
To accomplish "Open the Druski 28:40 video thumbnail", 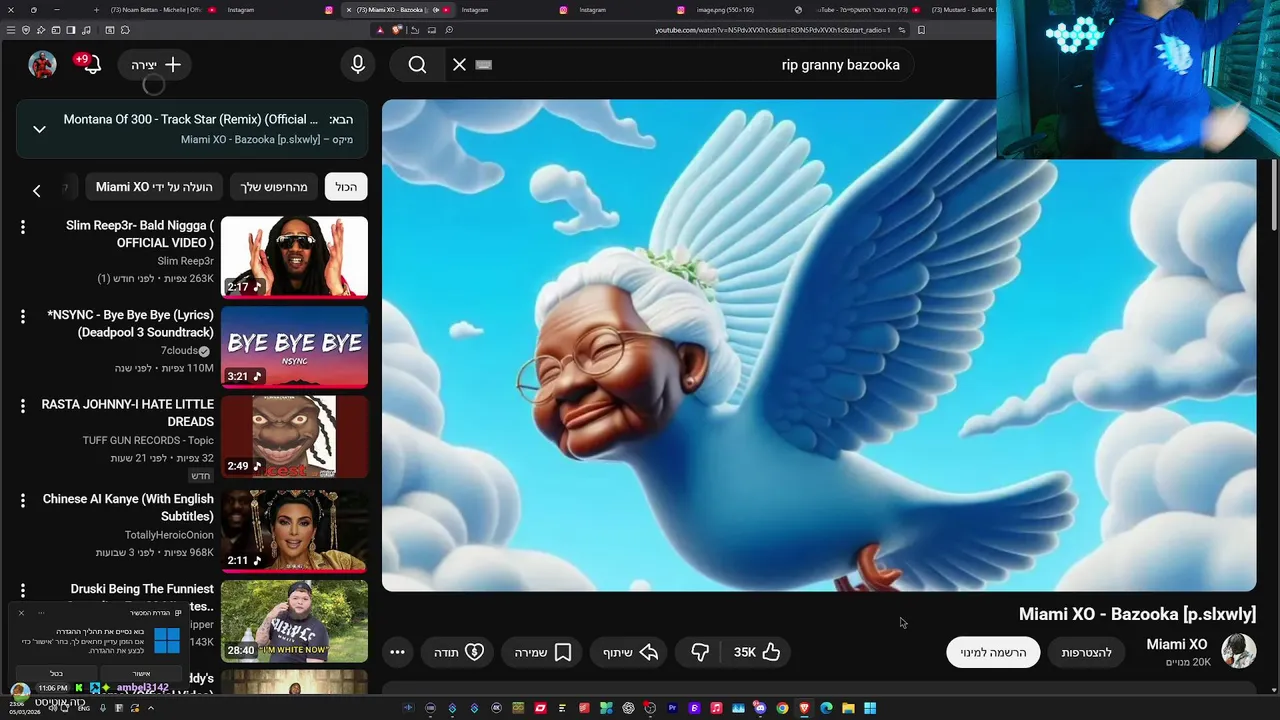I will pyautogui.click(x=294, y=621).
